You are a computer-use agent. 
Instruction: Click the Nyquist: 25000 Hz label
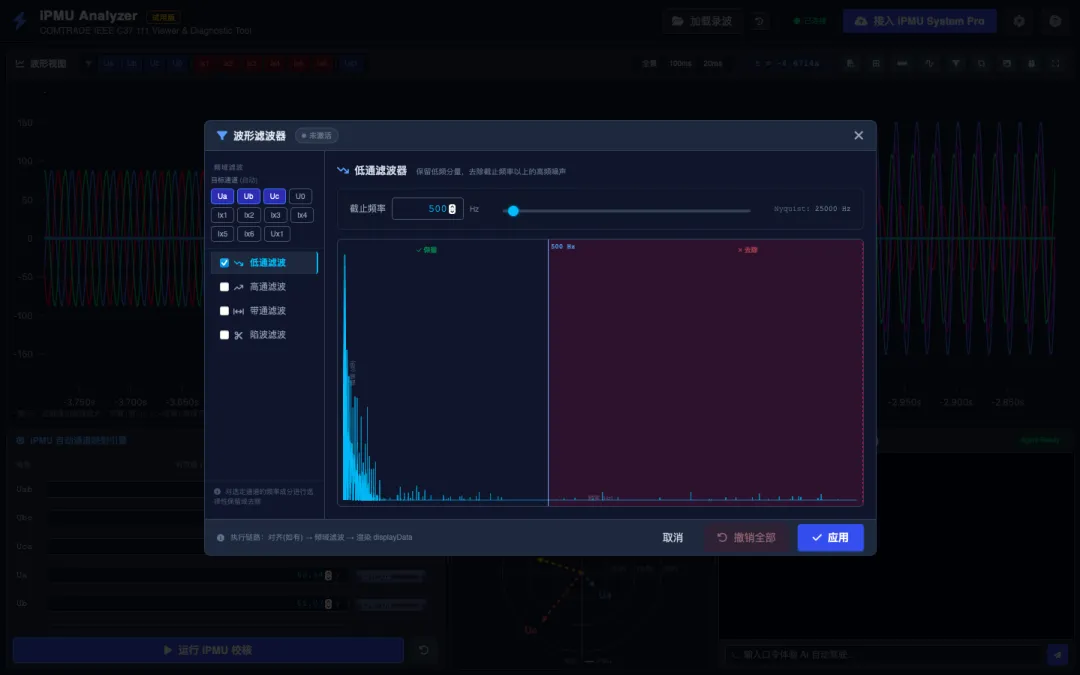tap(812, 209)
